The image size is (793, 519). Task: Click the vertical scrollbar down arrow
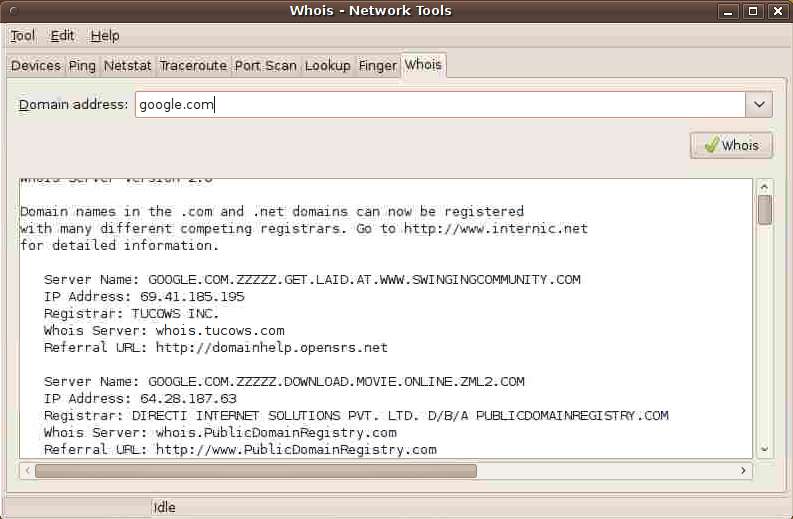[764, 449]
